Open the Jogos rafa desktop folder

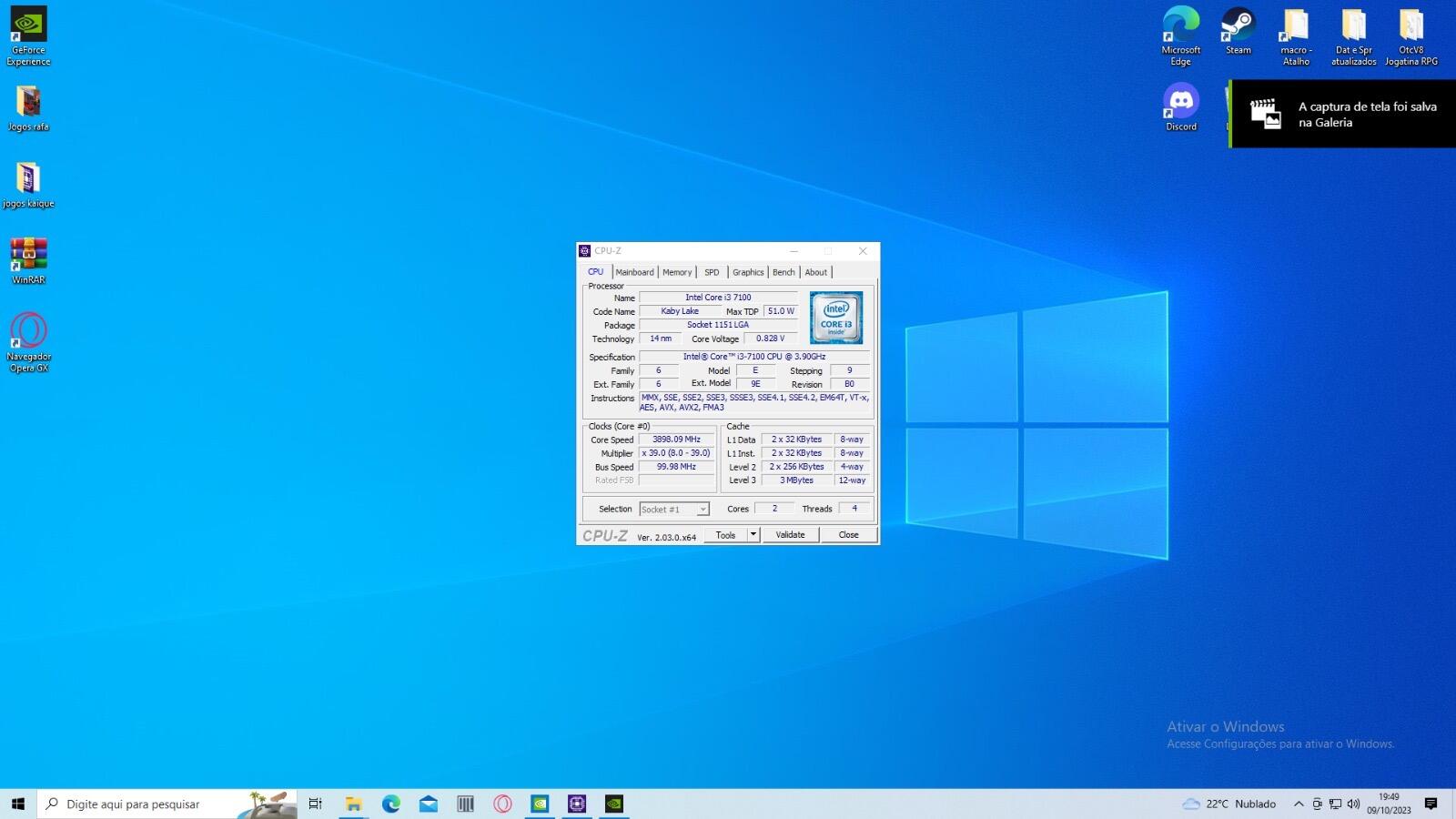28,108
